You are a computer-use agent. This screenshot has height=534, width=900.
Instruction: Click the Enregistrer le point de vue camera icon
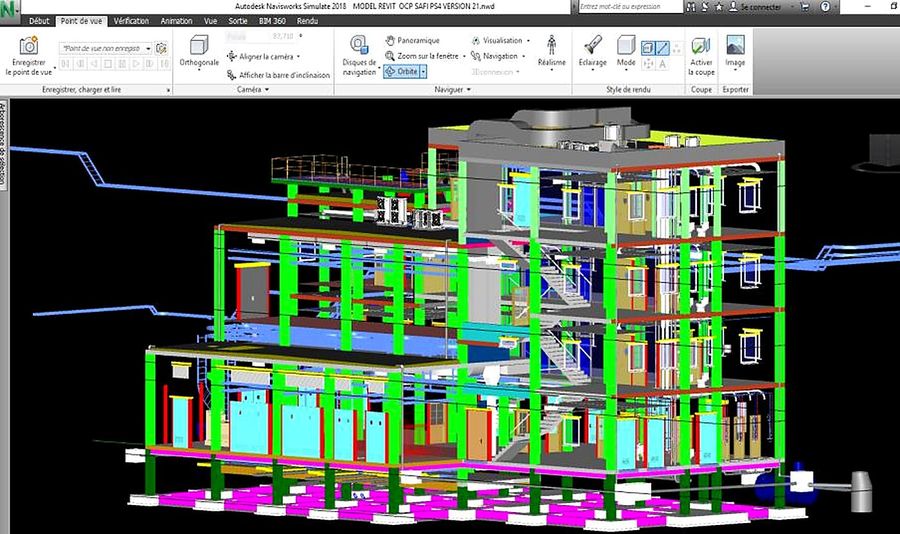(x=28, y=45)
